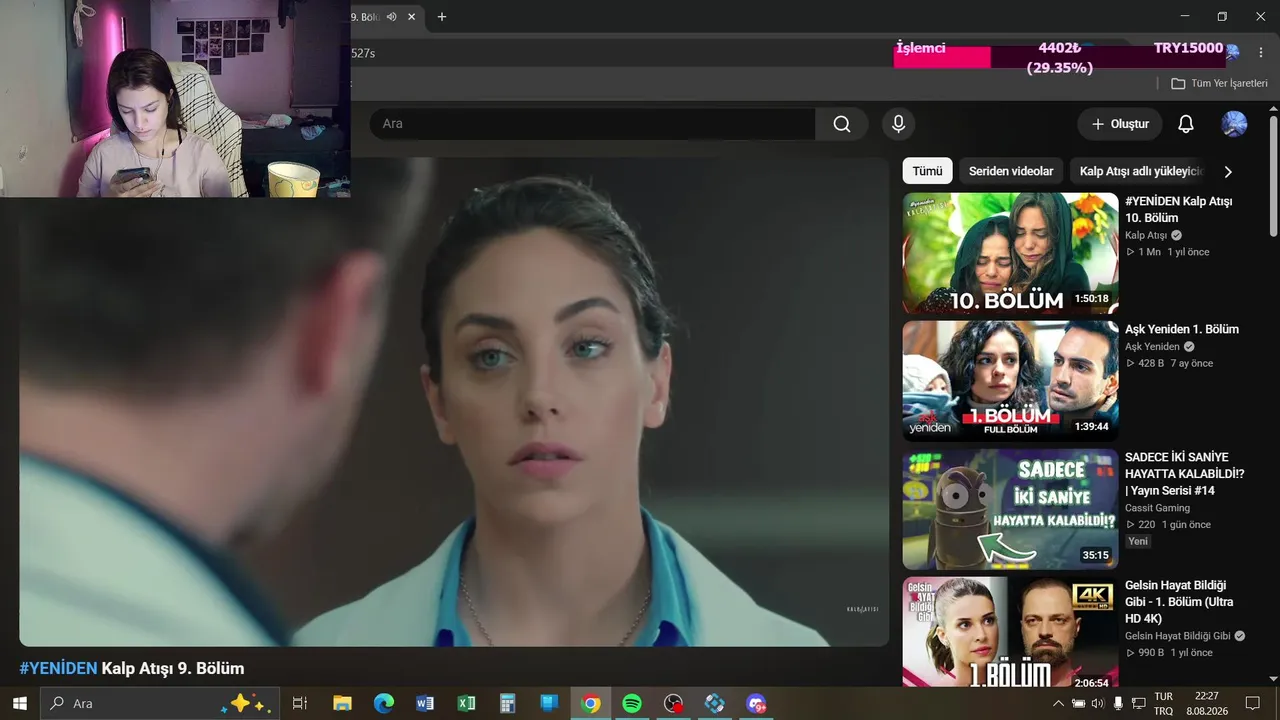Open YouTube notifications bell

pos(1185,124)
